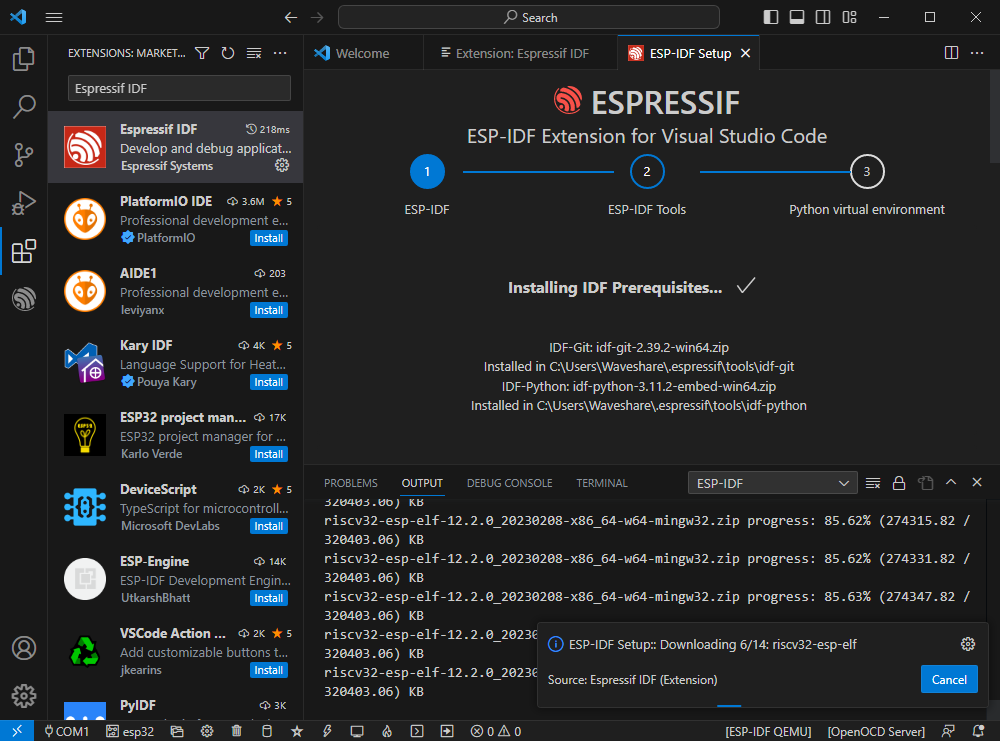Install the PlatformIO IDE extension
Screen dimensions: 1000x741
[268, 238]
